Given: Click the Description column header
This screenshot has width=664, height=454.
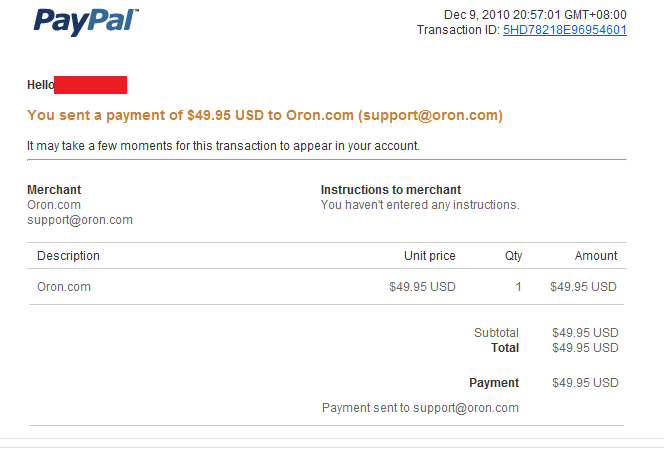Looking at the screenshot, I should (69, 256).
